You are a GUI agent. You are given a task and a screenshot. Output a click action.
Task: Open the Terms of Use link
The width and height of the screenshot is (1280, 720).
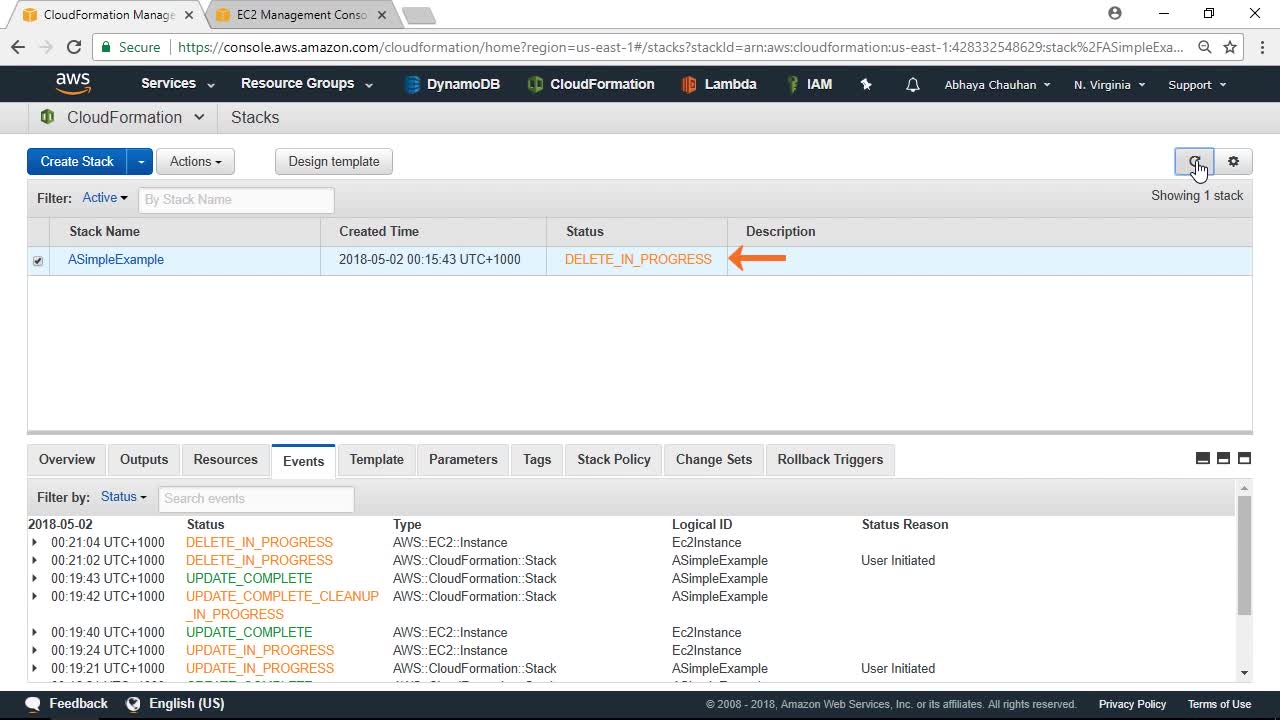pos(1219,704)
